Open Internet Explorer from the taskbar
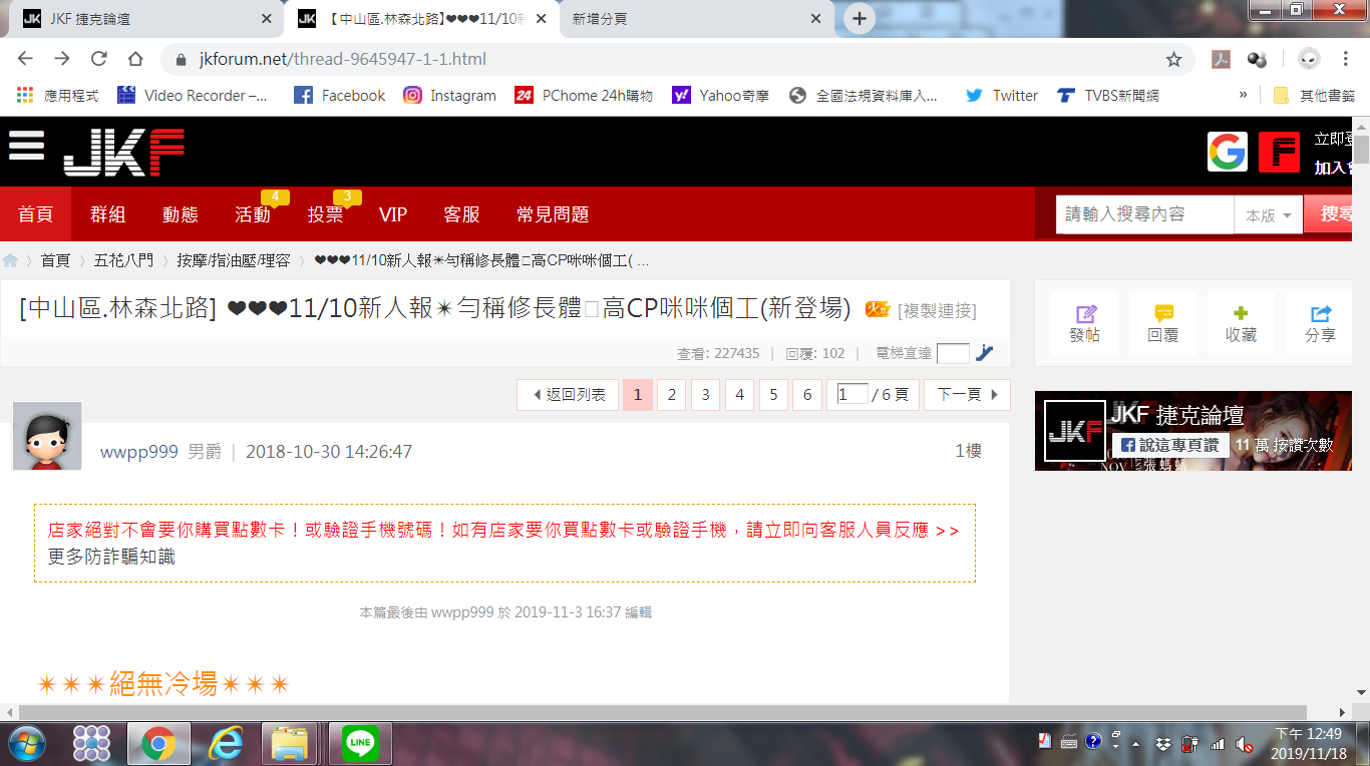The height and width of the screenshot is (766, 1370). [x=225, y=743]
